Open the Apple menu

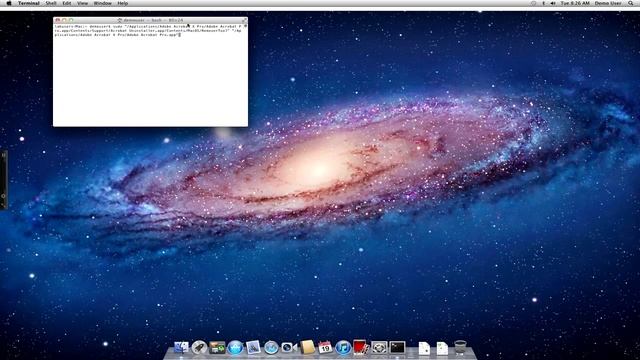coord(9,3)
